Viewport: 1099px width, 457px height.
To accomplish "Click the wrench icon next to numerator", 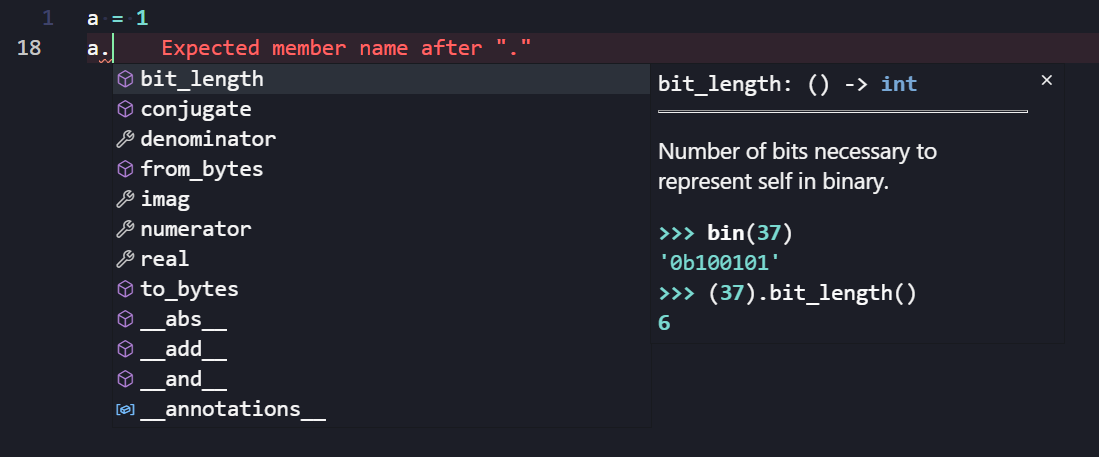I will [x=125, y=229].
